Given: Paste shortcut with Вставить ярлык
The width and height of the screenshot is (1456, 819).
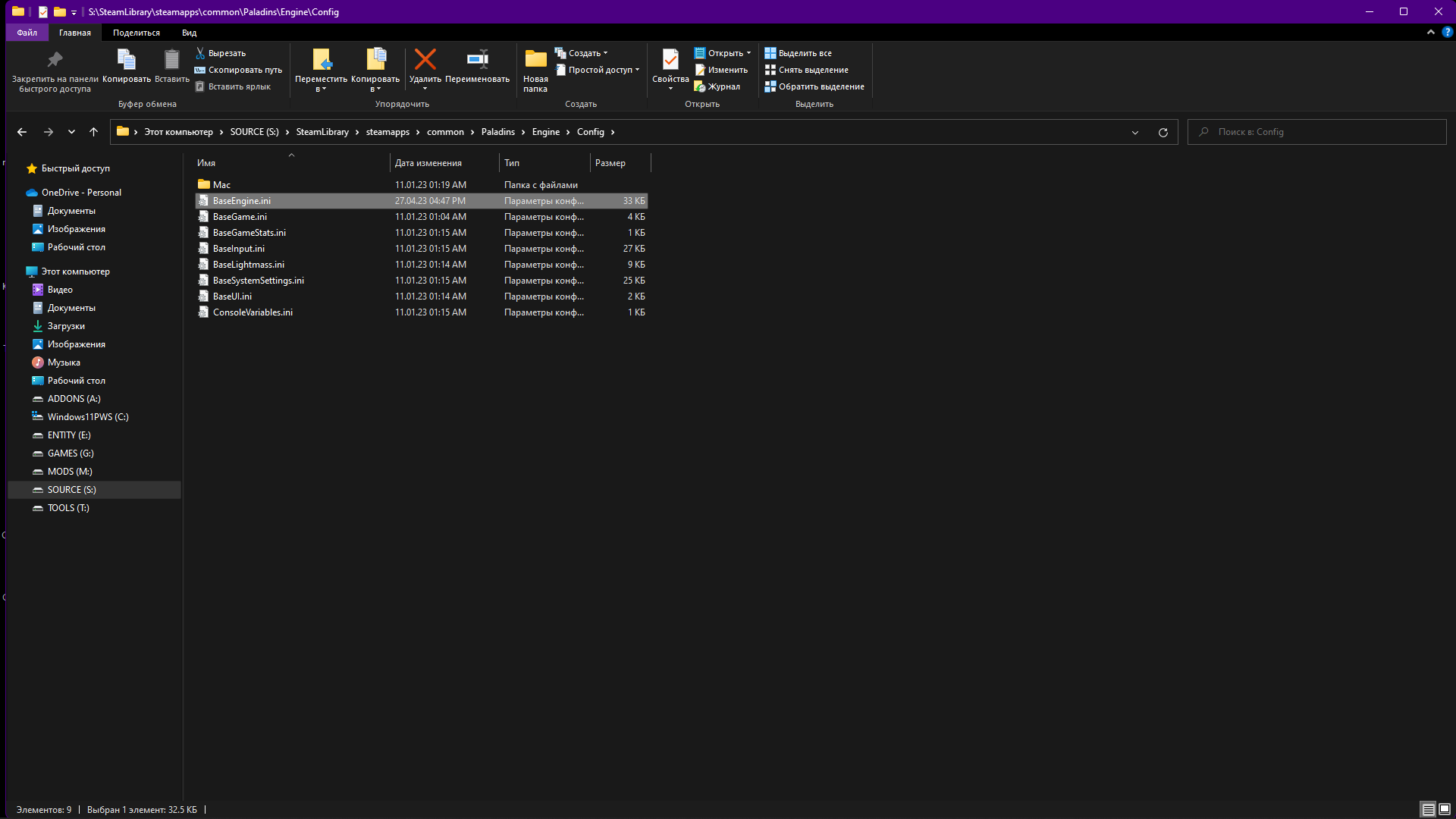Looking at the screenshot, I should (233, 86).
